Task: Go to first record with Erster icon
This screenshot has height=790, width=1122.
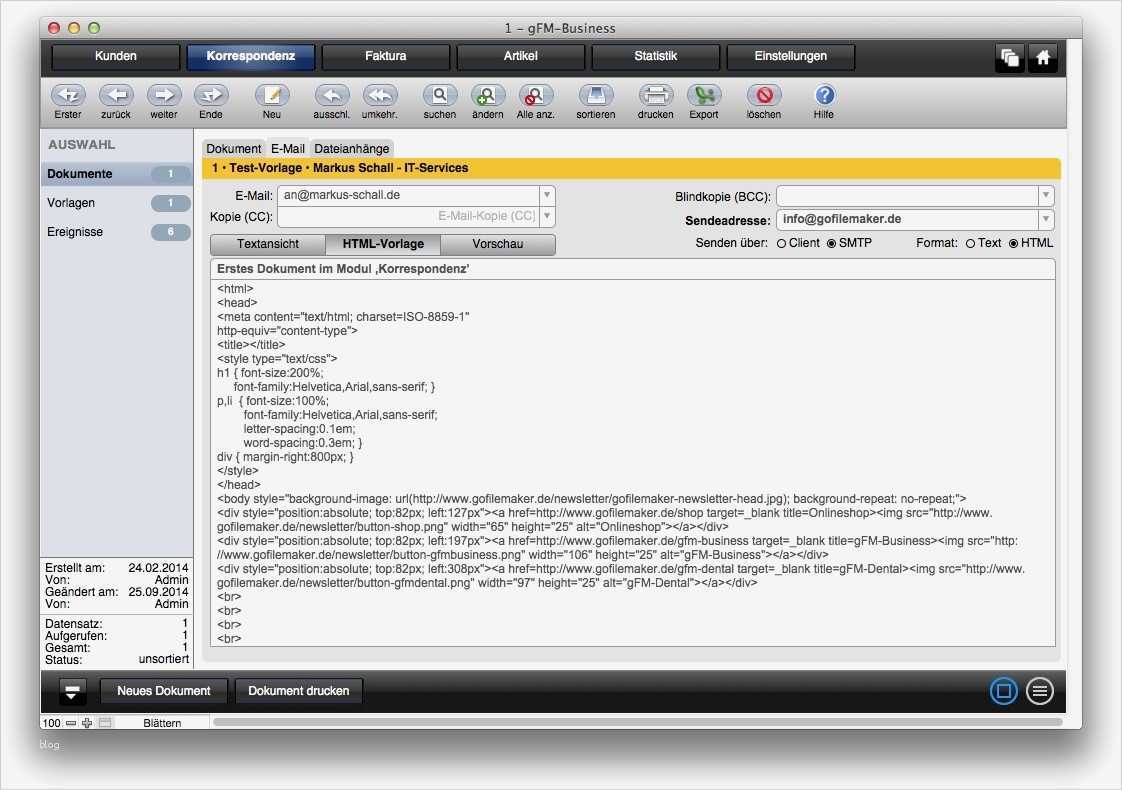Action: (68, 95)
